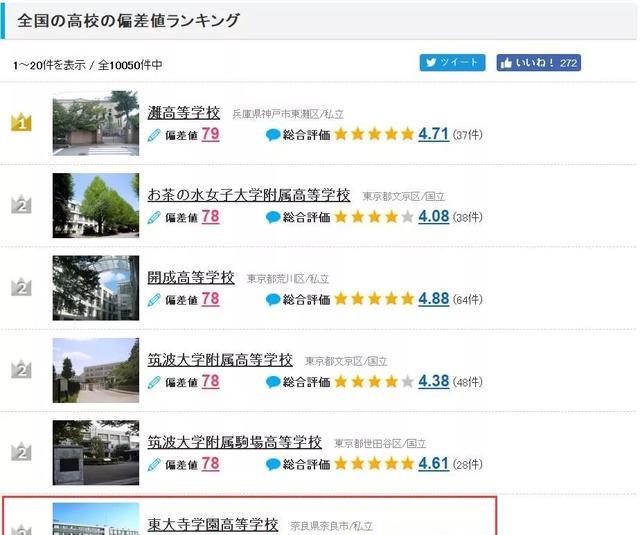
Task: Click rank 2 crown beside お茶の水女子大学附属
Action: [x=21, y=205]
